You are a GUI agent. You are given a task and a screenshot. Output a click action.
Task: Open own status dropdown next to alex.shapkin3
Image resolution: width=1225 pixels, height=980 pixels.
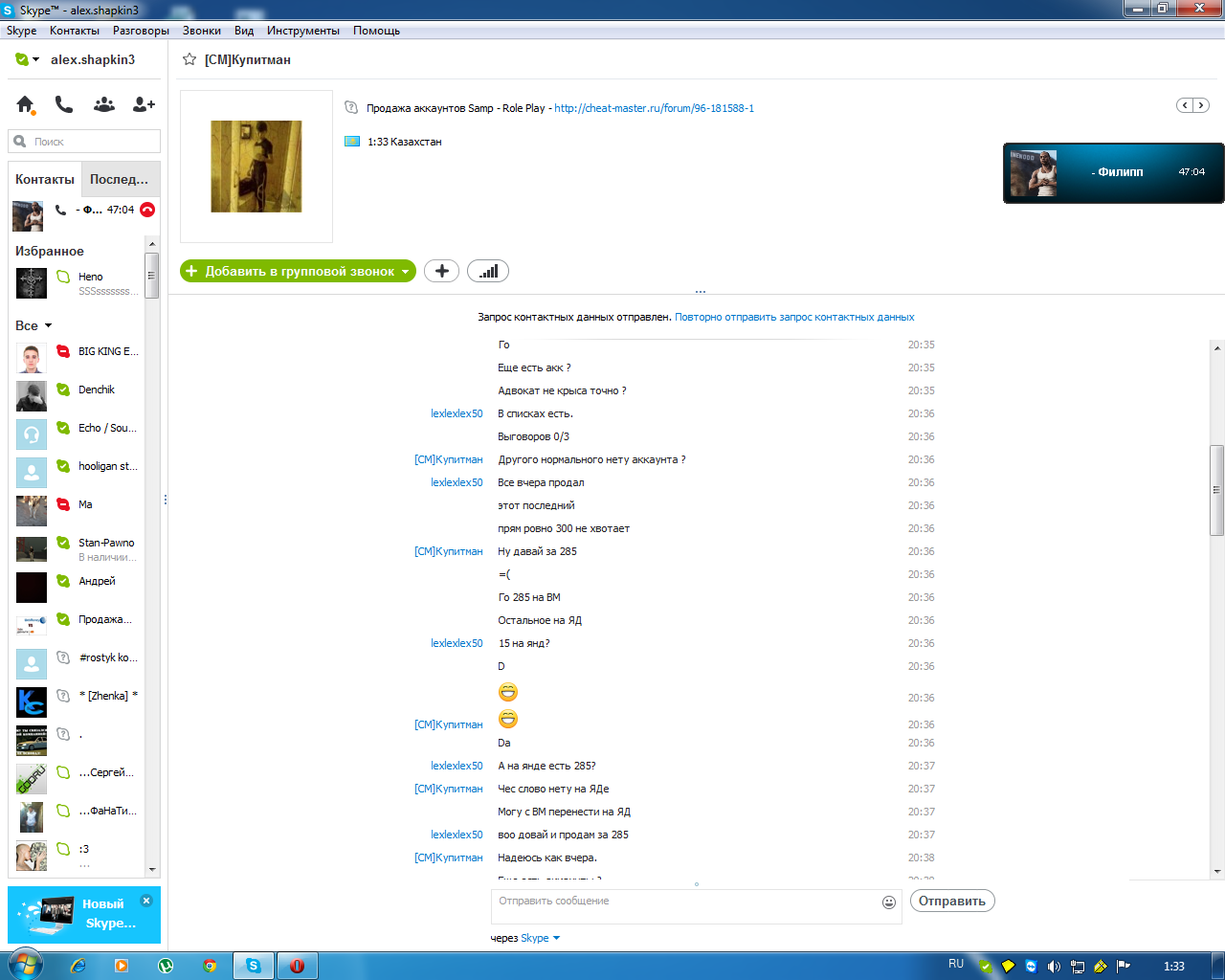pyautogui.click(x=35, y=59)
